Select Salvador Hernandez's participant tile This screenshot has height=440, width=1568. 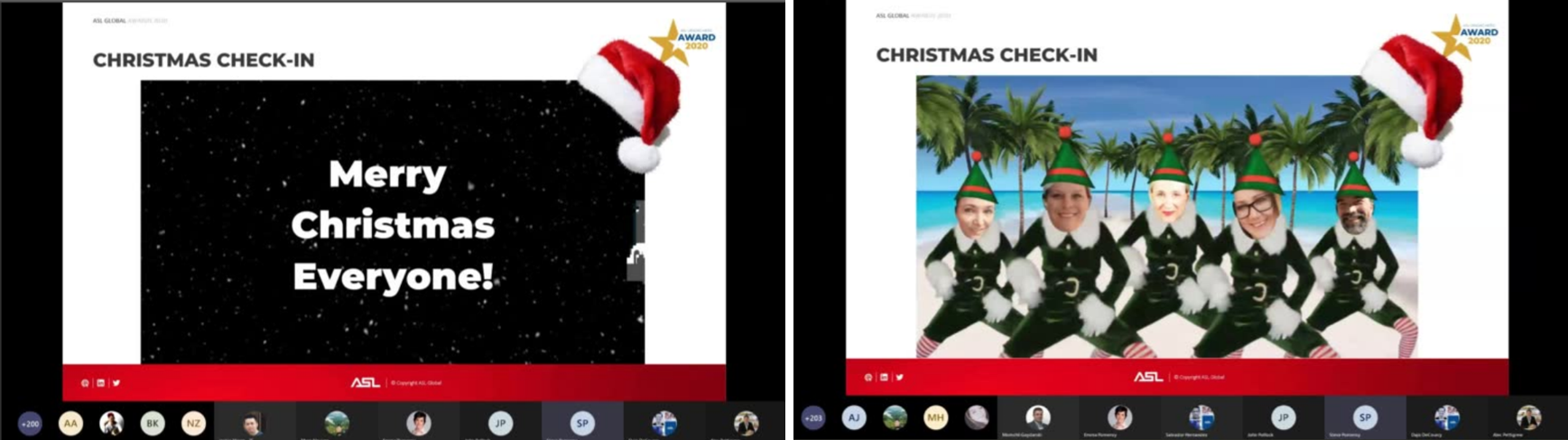tap(1201, 417)
